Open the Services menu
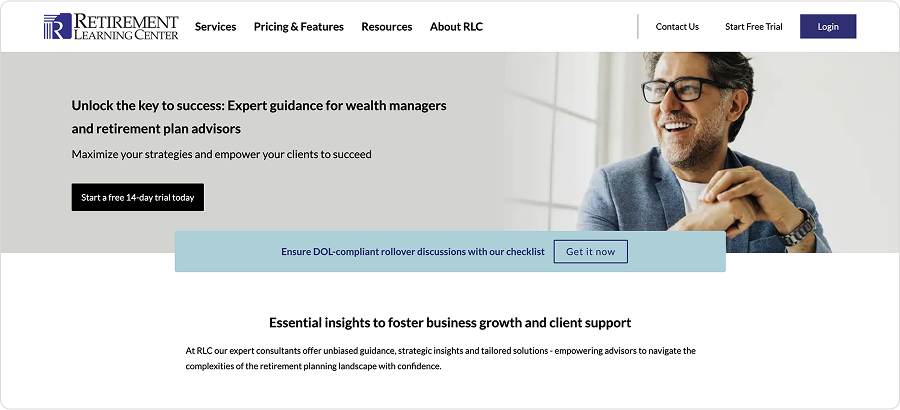This screenshot has width=900, height=410. (x=215, y=27)
